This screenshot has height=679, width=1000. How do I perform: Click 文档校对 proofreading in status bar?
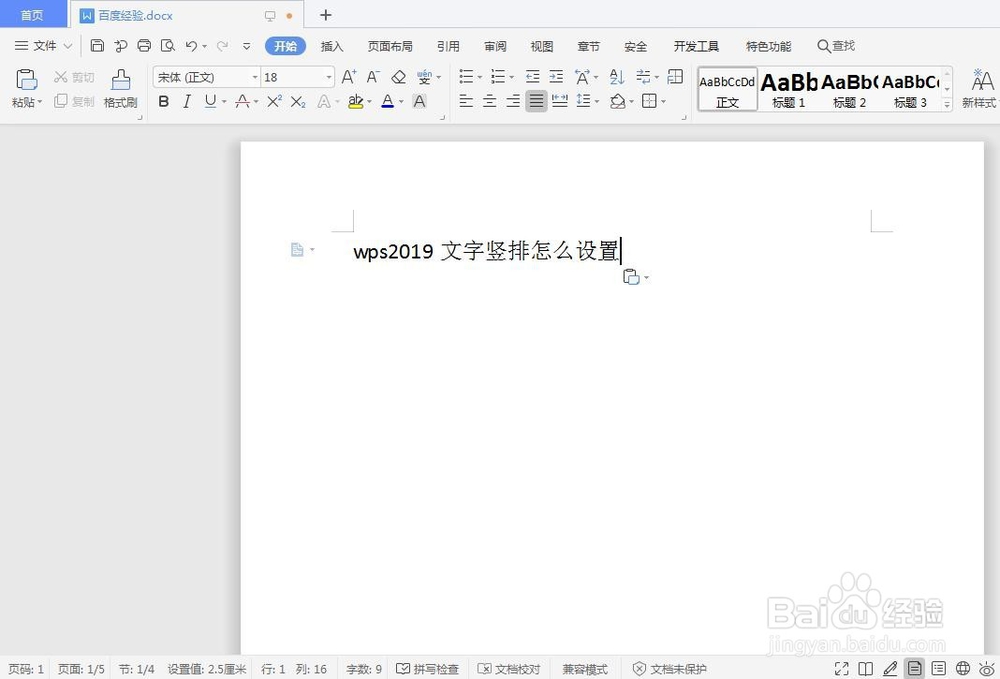point(509,669)
